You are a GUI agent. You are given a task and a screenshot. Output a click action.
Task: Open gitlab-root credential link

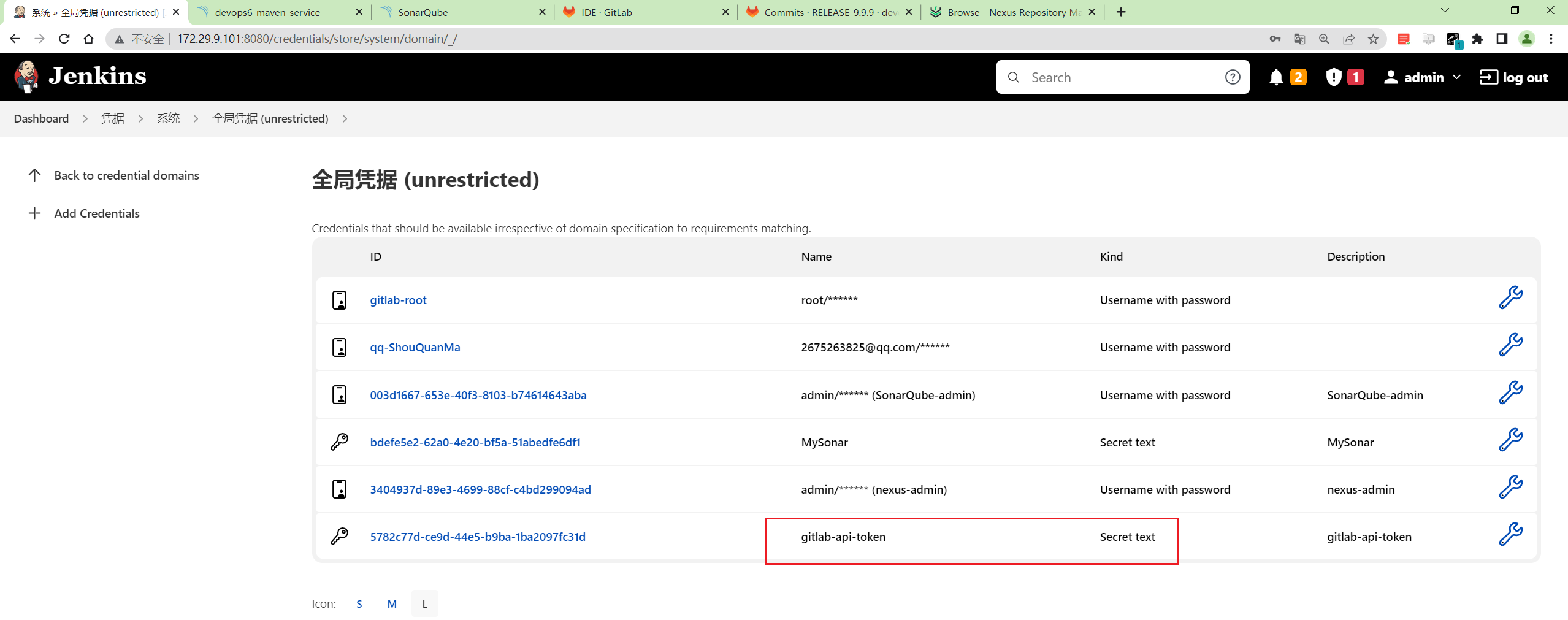398,300
